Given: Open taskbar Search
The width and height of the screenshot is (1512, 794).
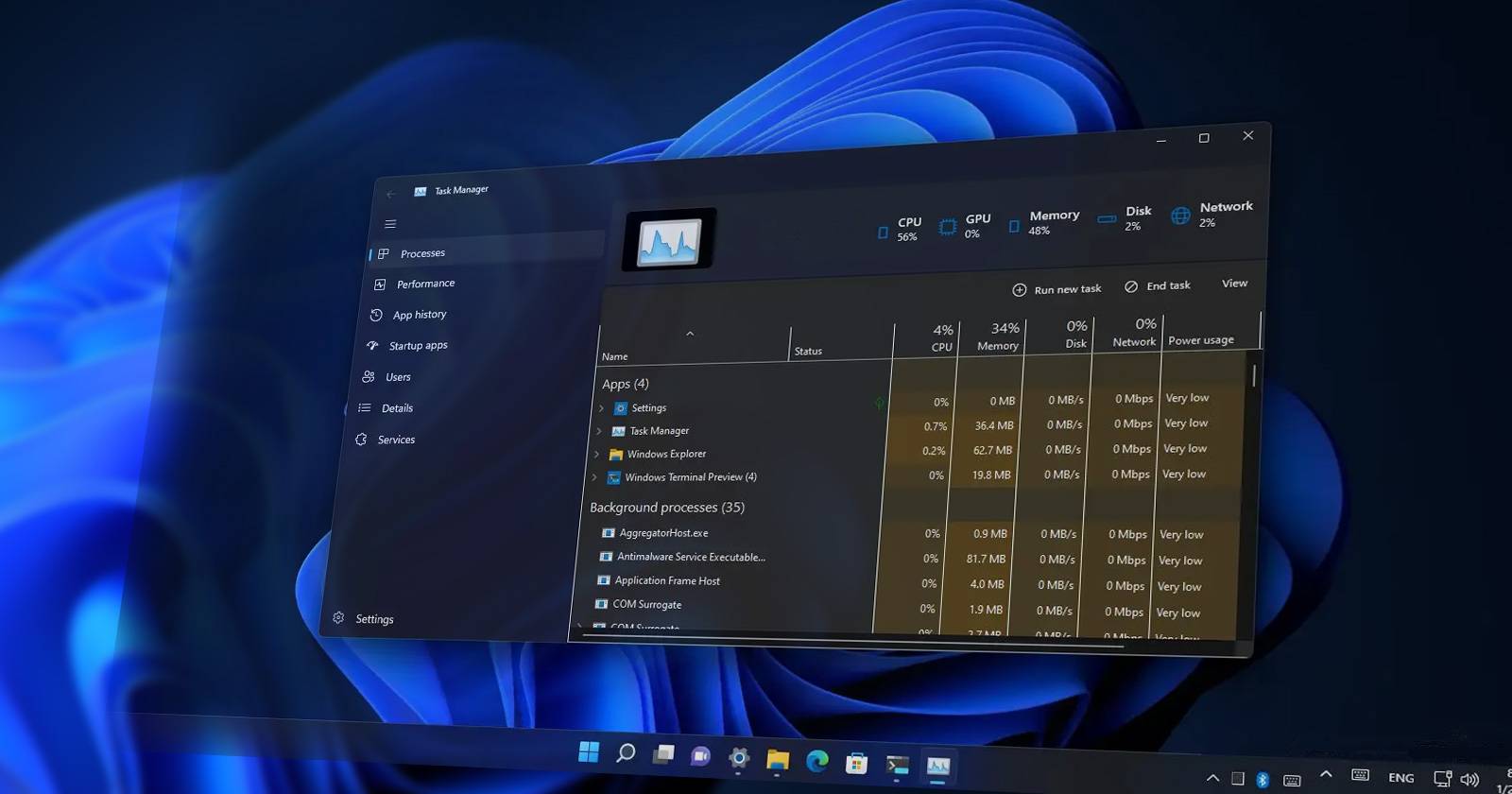Looking at the screenshot, I should (626, 753).
